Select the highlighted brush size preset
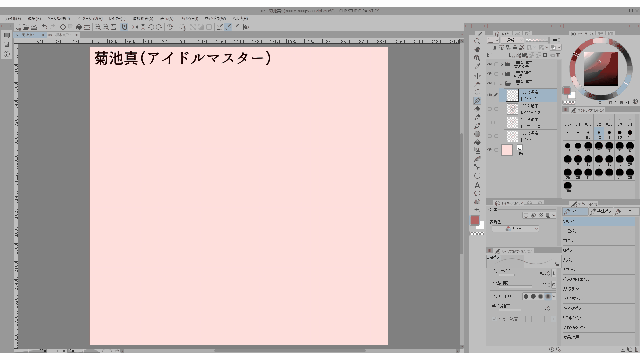The image size is (640, 360). click(x=599, y=133)
